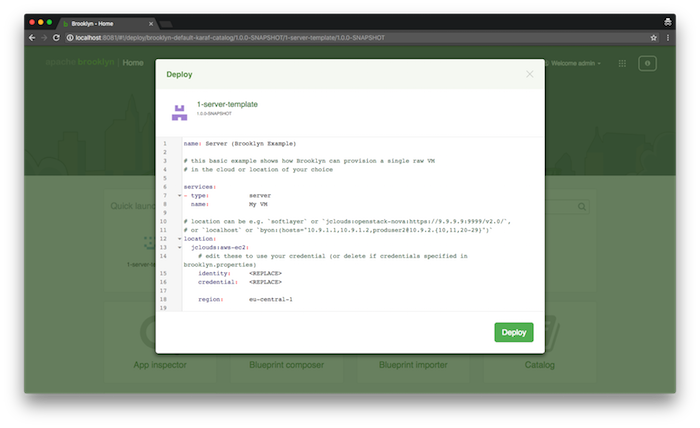
Task: Close the Deploy dialog with the X
Action: point(530,73)
